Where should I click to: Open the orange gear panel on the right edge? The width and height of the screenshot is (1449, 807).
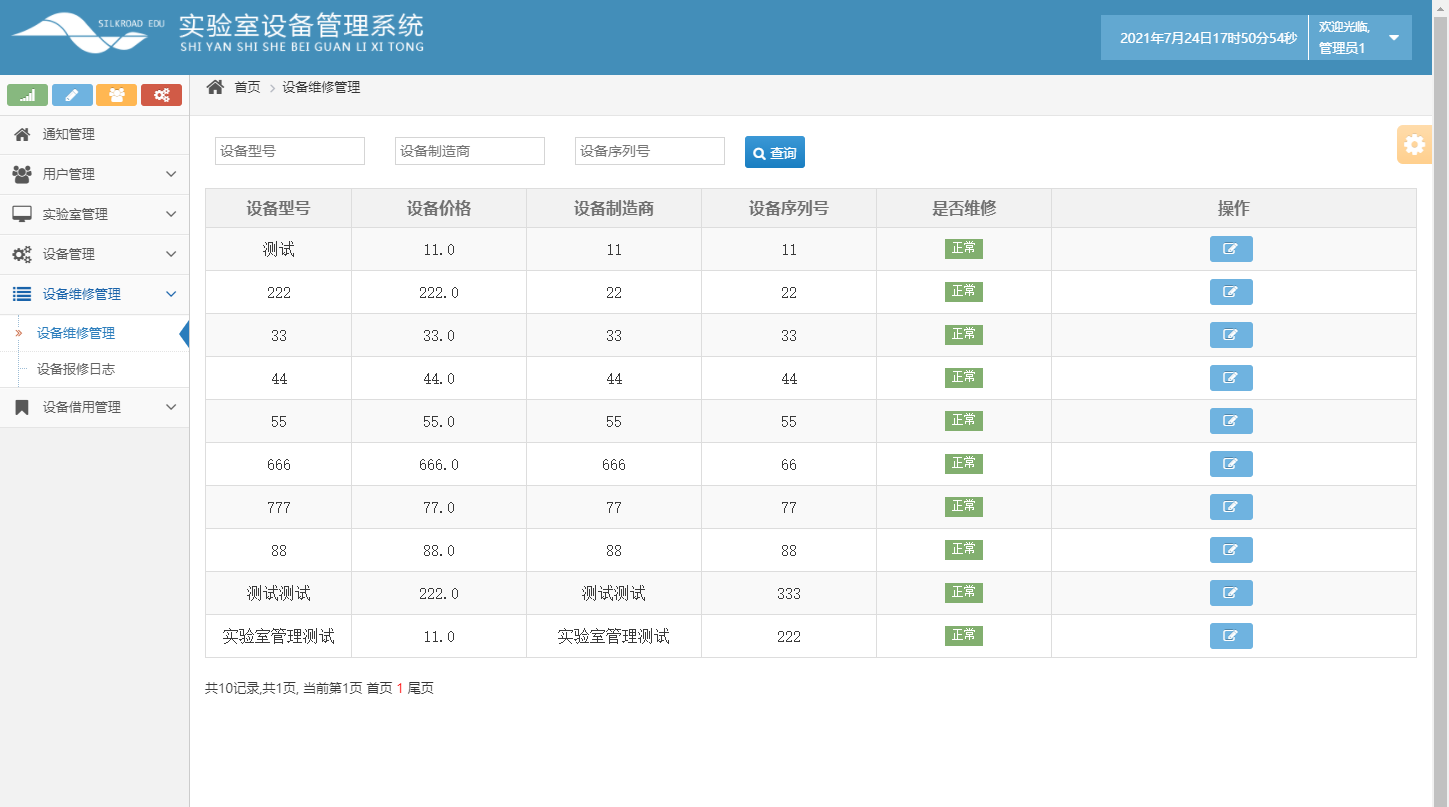coord(1414,144)
